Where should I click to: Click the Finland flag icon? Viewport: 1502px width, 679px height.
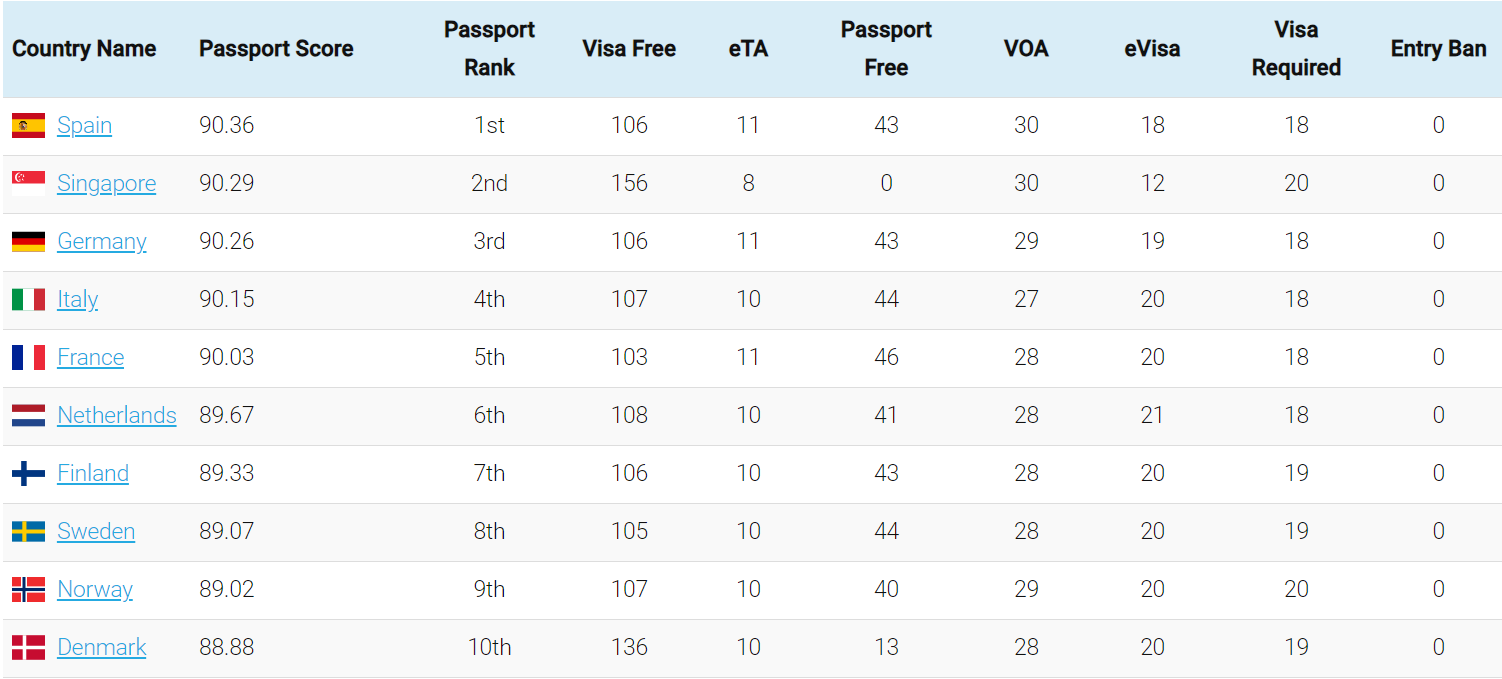[x=28, y=473]
